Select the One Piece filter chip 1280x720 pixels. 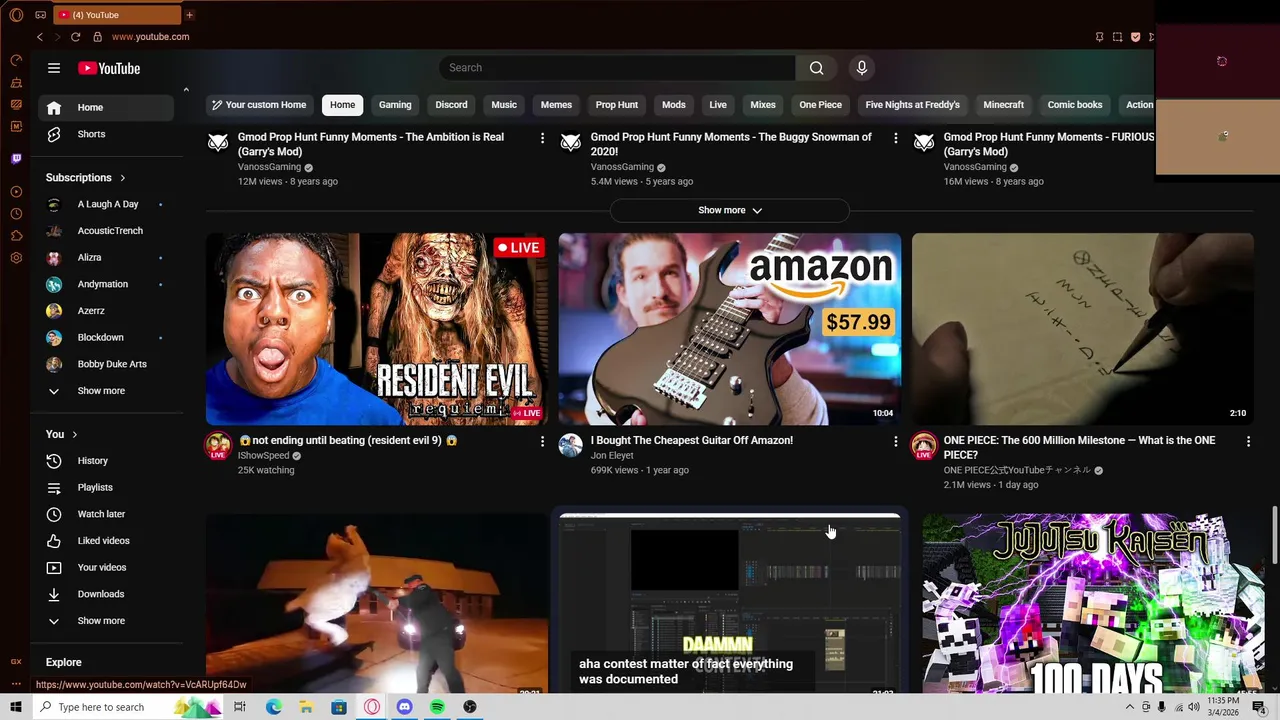click(820, 105)
